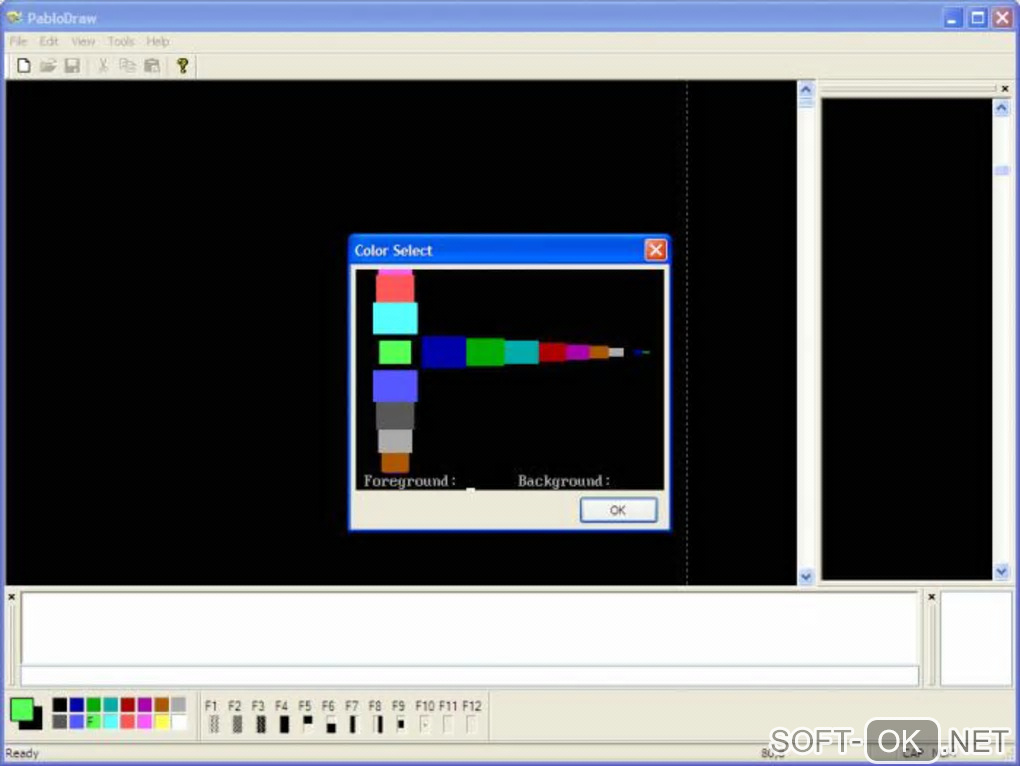Pick dark blue in background row
The image size is (1020, 766).
(444, 352)
